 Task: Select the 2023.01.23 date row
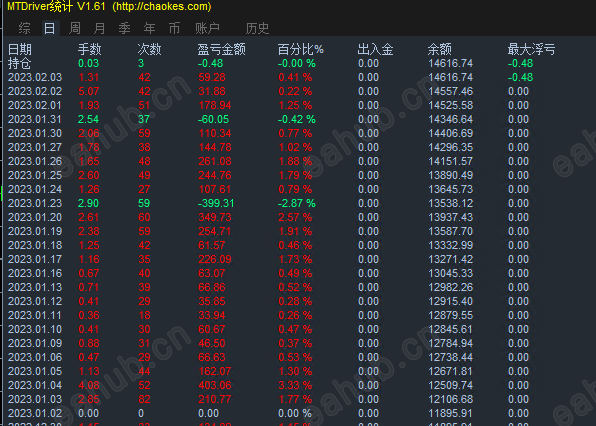pyautogui.click(x=35, y=203)
